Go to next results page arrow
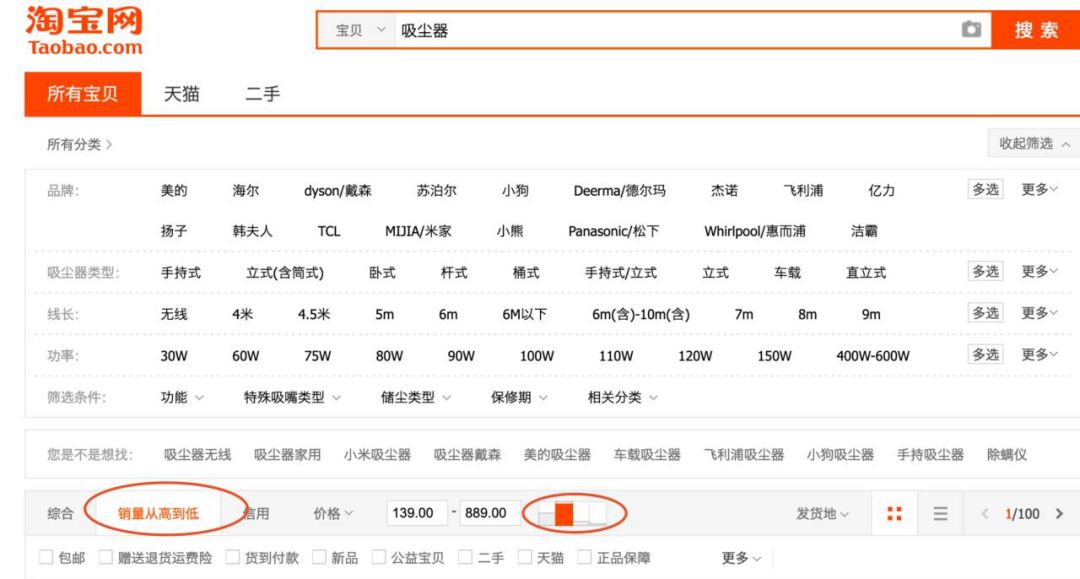1080x579 pixels. 1059,514
